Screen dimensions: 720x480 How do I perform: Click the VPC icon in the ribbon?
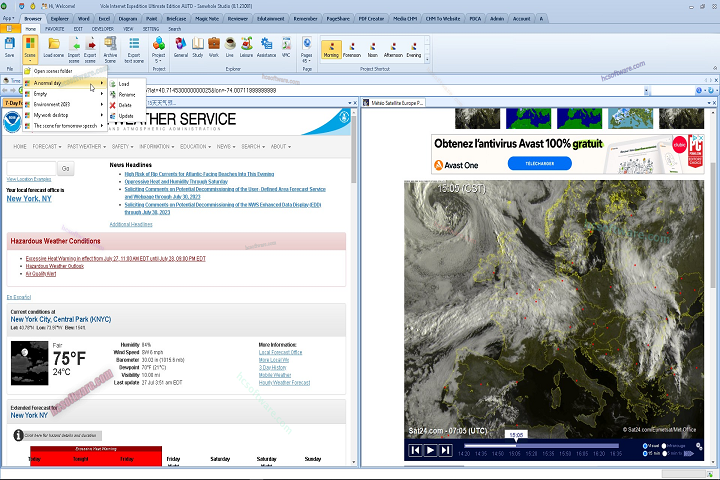285,44
